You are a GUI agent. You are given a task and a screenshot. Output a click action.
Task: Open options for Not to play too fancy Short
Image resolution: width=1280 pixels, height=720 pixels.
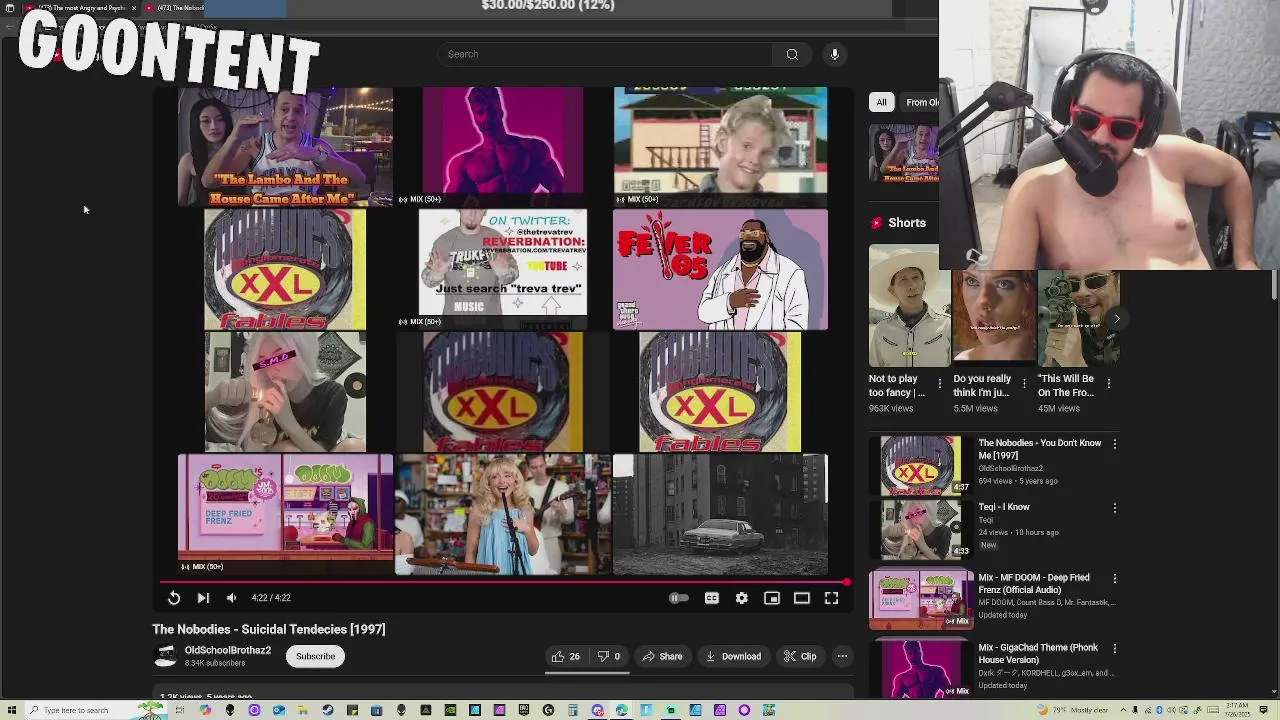pyautogui.click(x=939, y=384)
